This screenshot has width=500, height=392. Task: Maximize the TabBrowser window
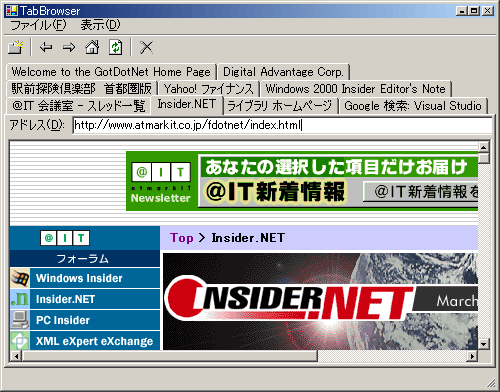click(x=474, y=11)
